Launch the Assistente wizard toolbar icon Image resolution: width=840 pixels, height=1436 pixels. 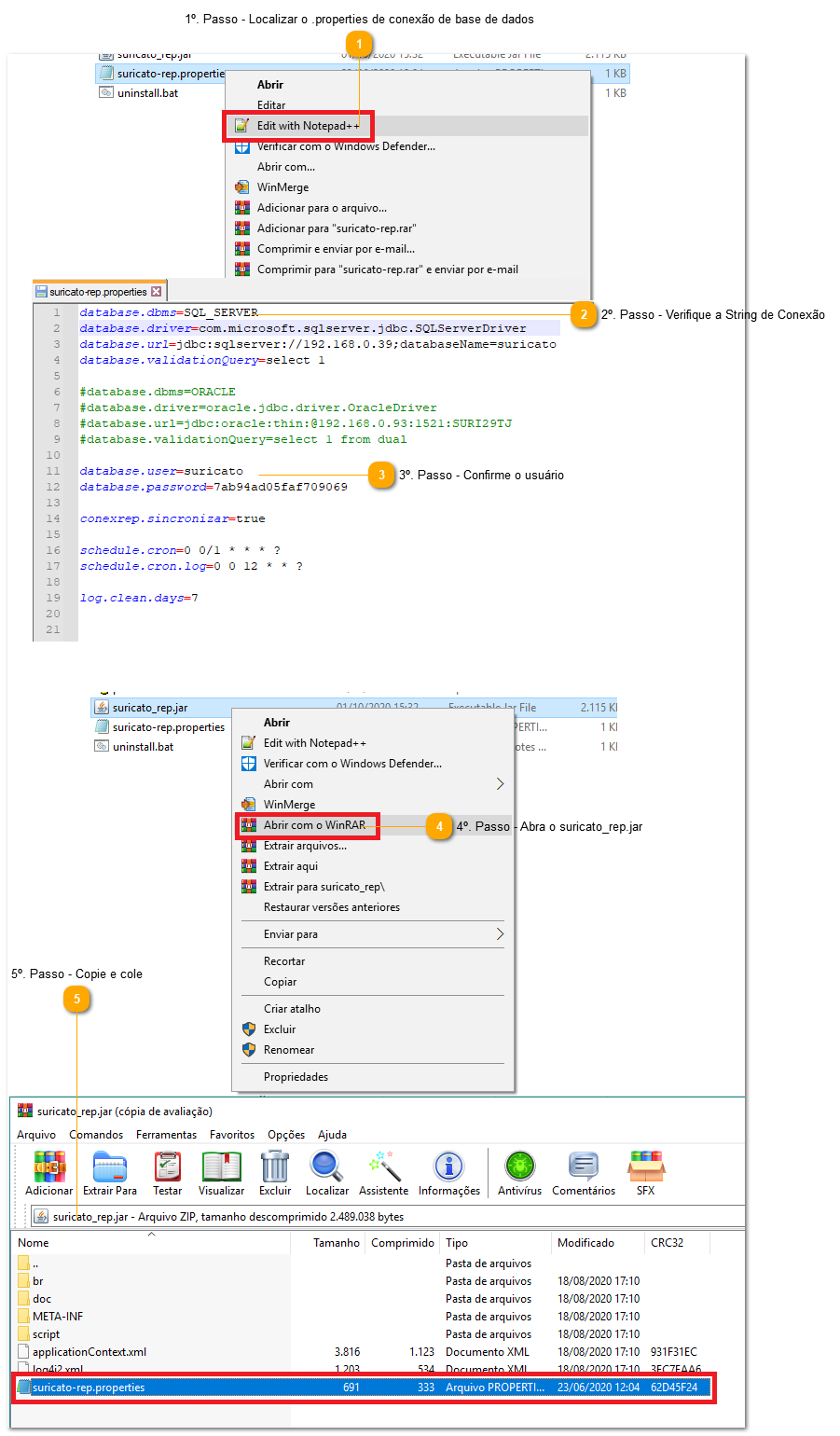pos(384,1167)
